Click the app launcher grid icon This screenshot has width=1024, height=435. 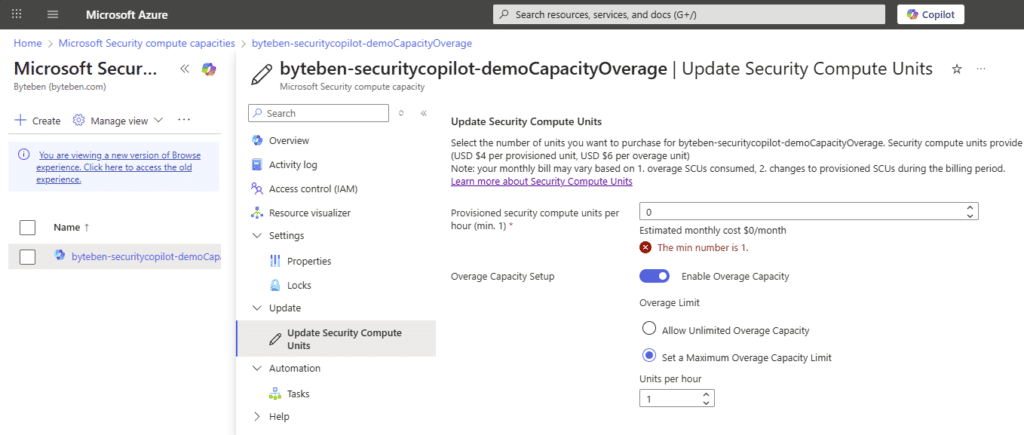point(17,15)
